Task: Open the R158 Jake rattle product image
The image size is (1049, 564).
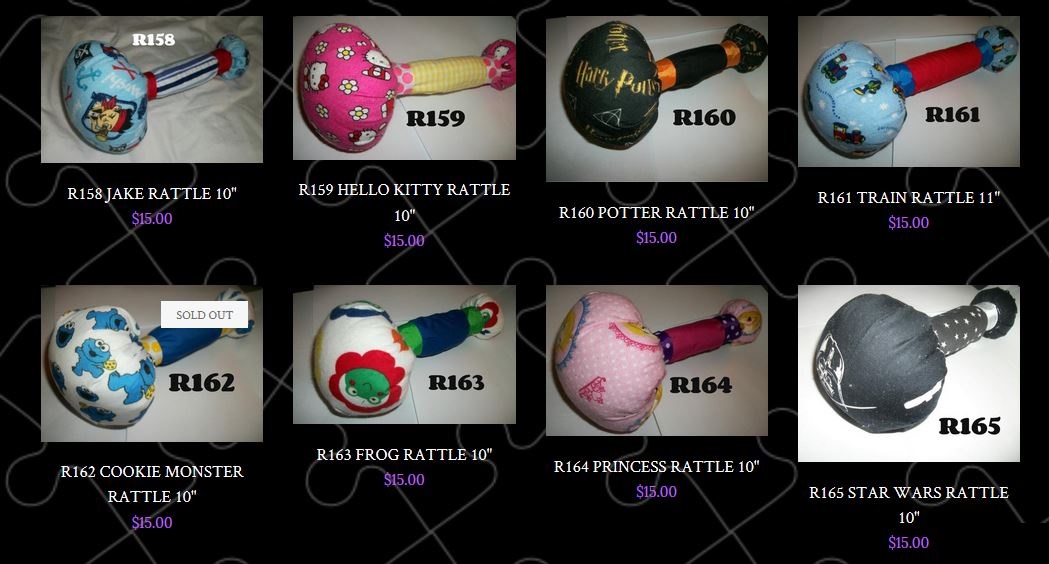Action: point(152,89)
